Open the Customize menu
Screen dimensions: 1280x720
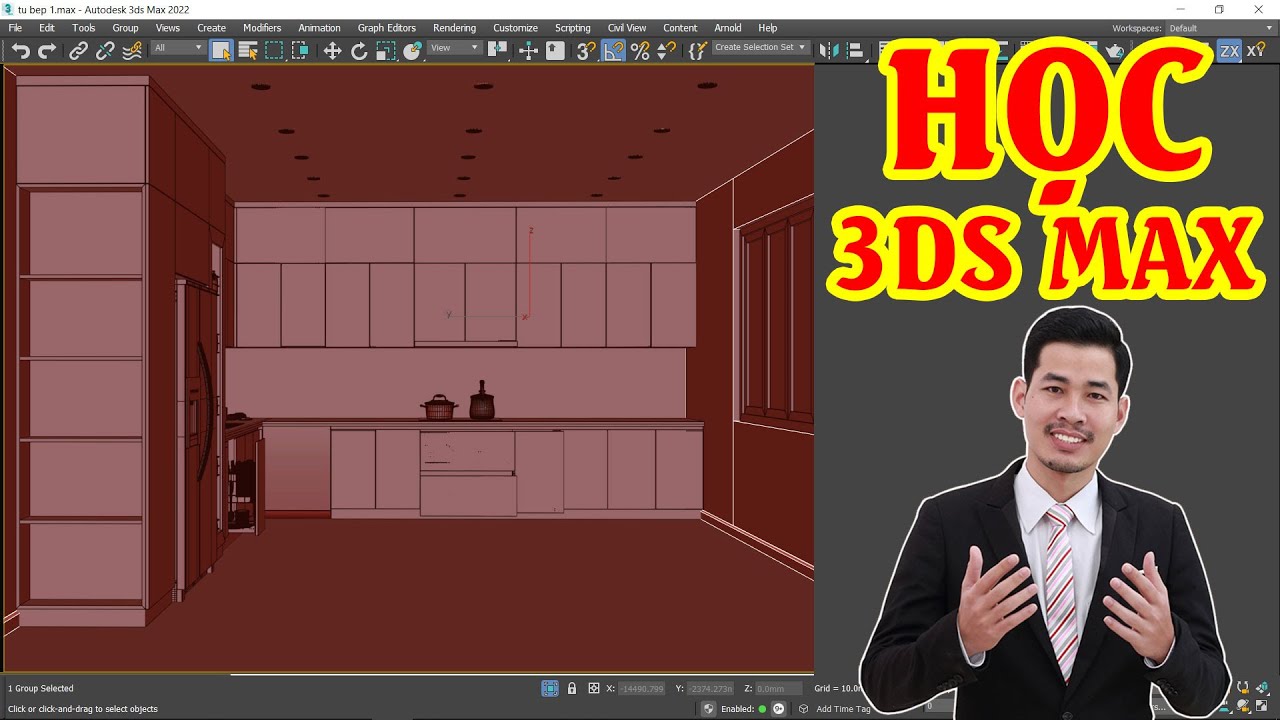515,28
